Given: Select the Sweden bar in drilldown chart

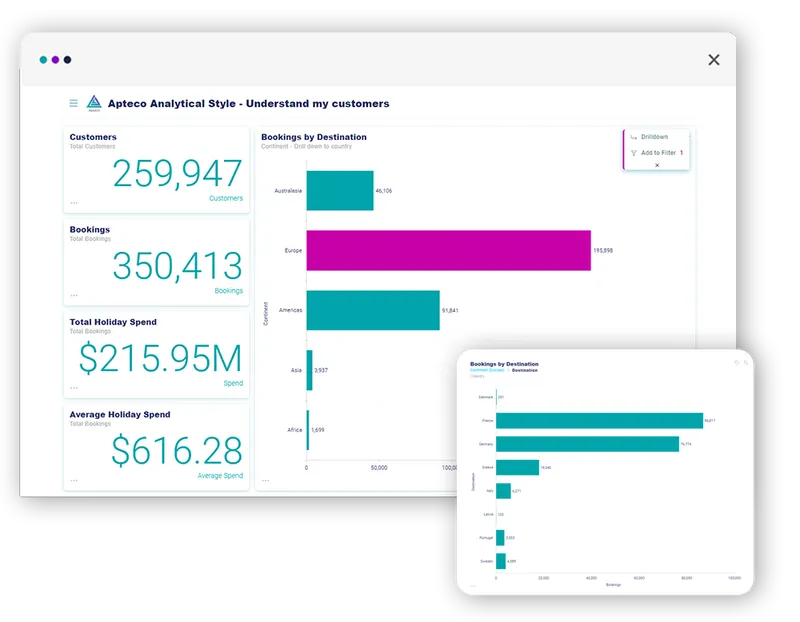Looking at the screenshot, I should (x=501, y=561).
